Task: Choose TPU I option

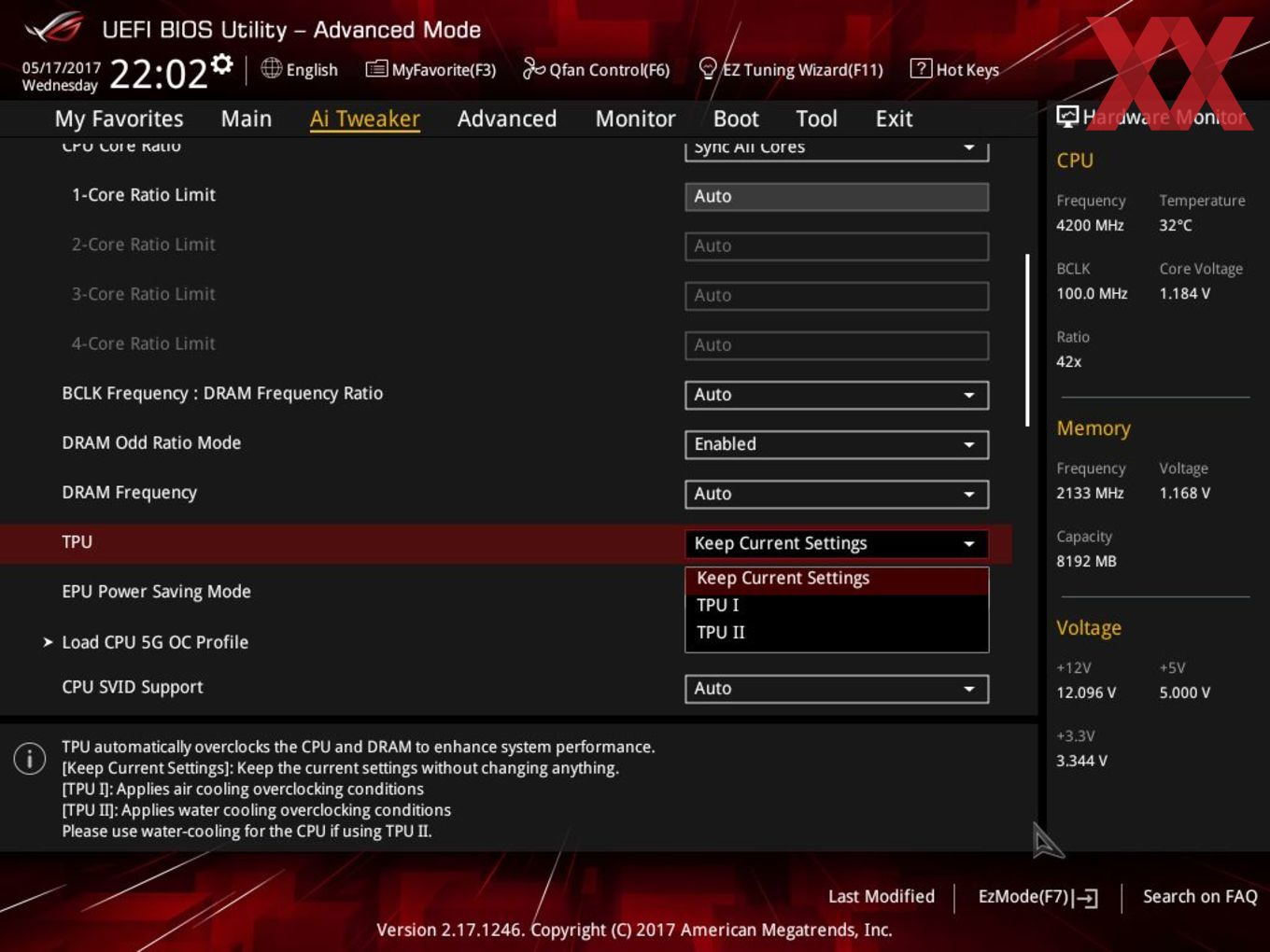Action: (x=837, y=605)
